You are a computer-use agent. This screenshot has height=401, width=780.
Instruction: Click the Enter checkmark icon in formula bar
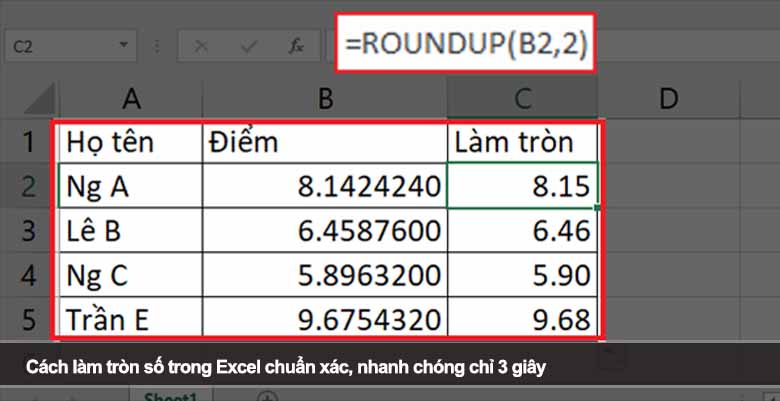pos(248,46)
